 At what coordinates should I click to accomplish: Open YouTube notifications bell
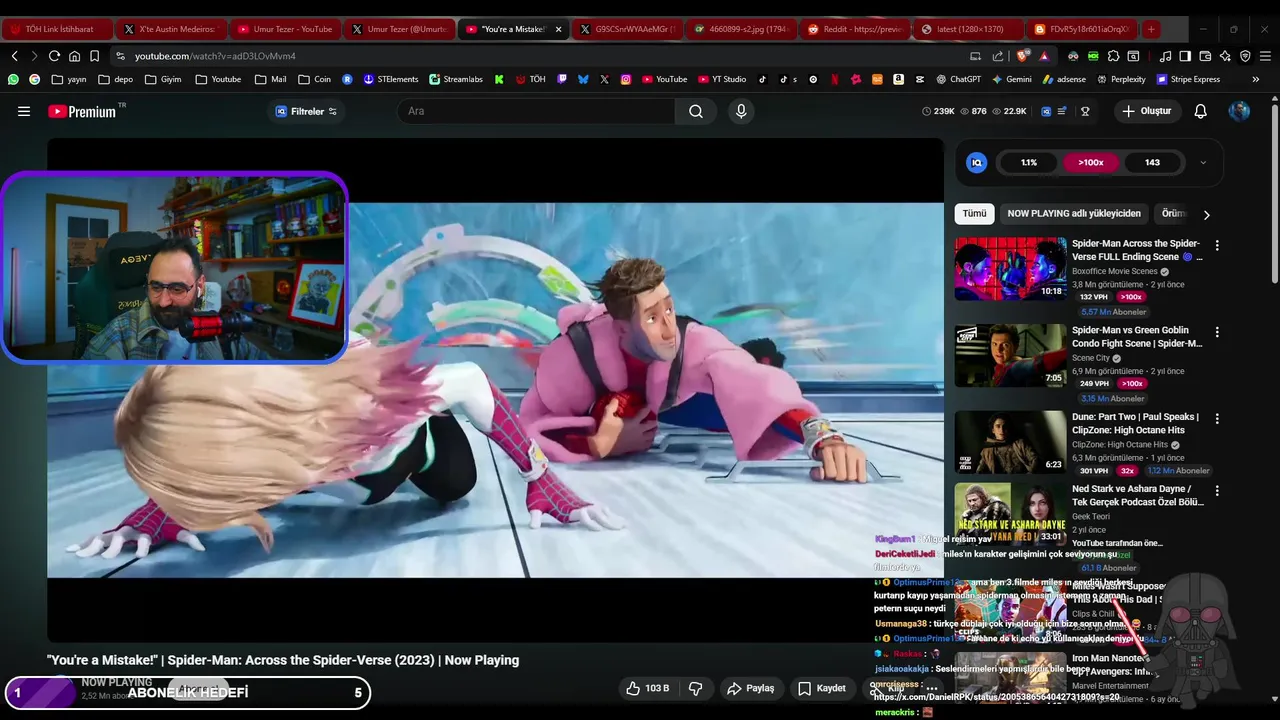coord(1201,111)
